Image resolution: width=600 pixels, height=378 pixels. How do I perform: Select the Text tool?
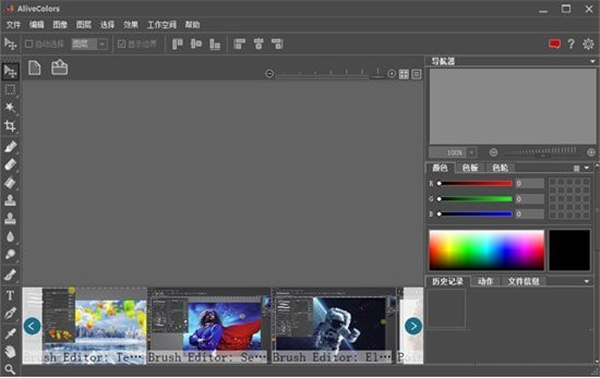tap(10, 295)
